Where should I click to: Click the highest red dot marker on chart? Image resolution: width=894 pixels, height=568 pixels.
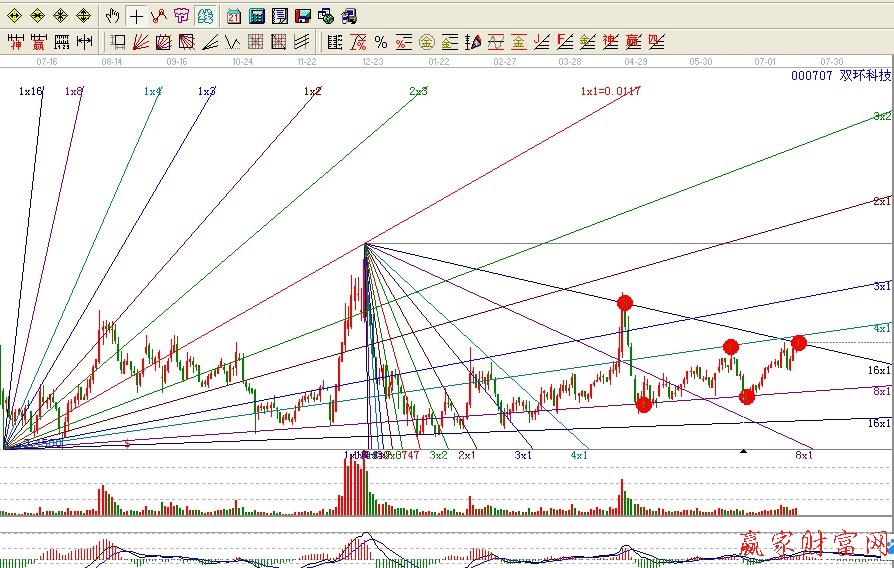(625, 302)
